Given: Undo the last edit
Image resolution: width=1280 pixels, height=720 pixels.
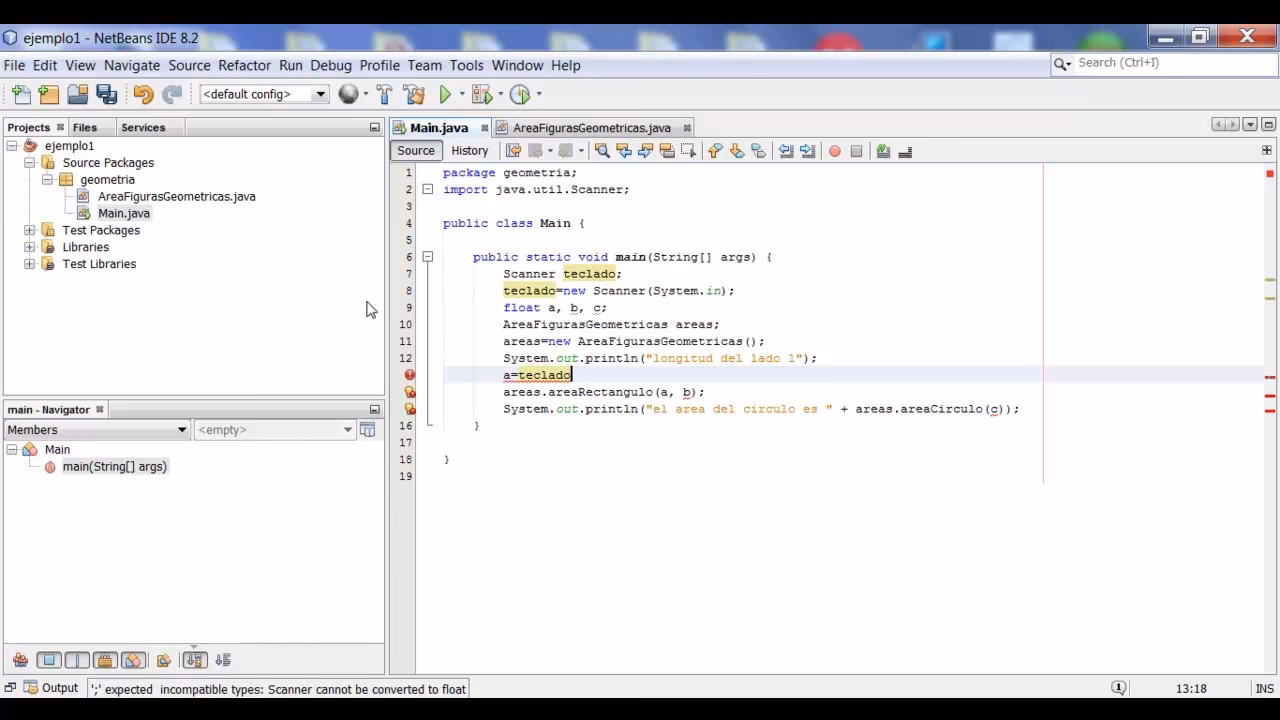Looking at the screenshot, I should [140, 93].
